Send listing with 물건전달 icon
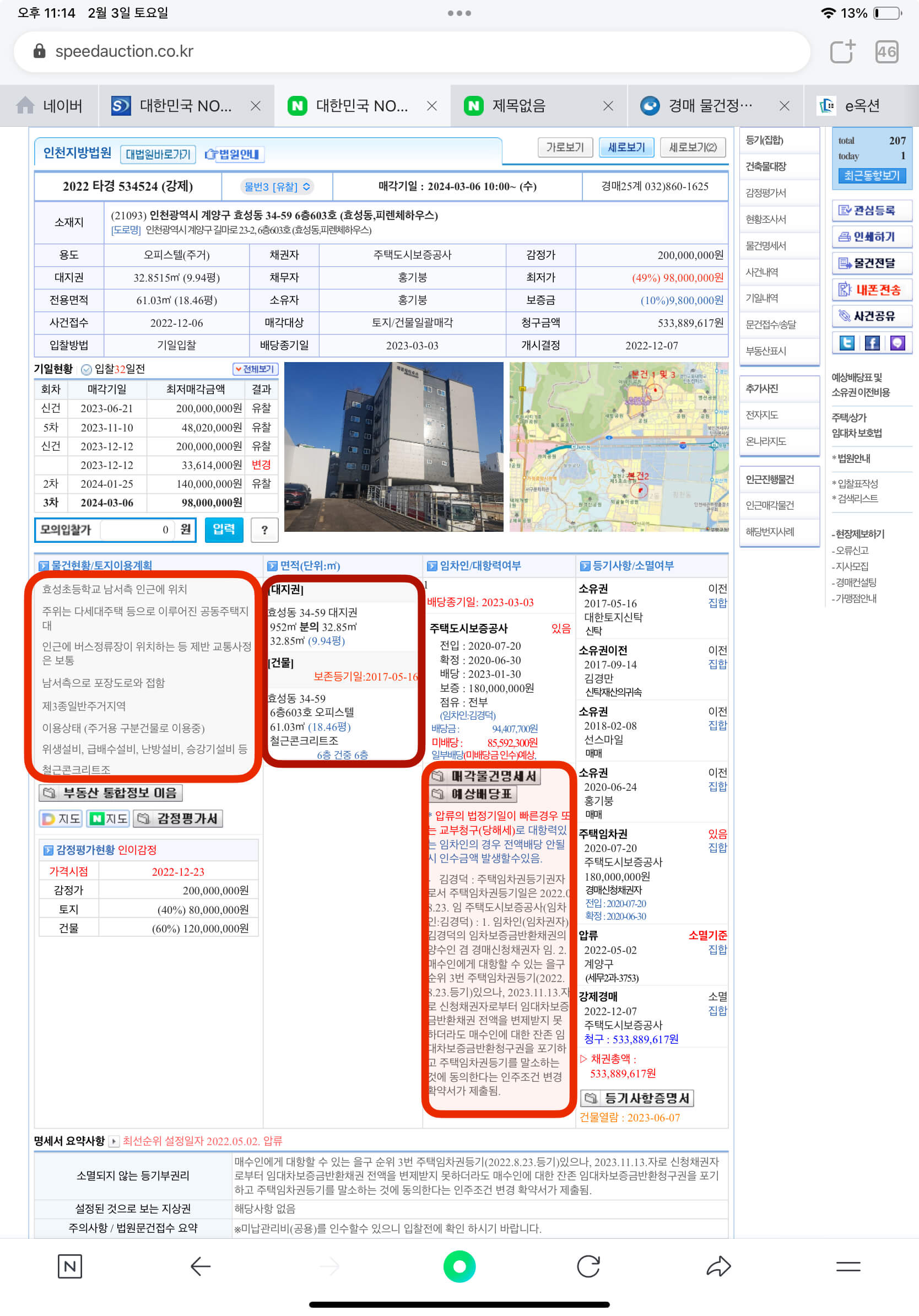Image resolution: width=919 pixels, height=1316 pixels. click(x=872, y=263)
